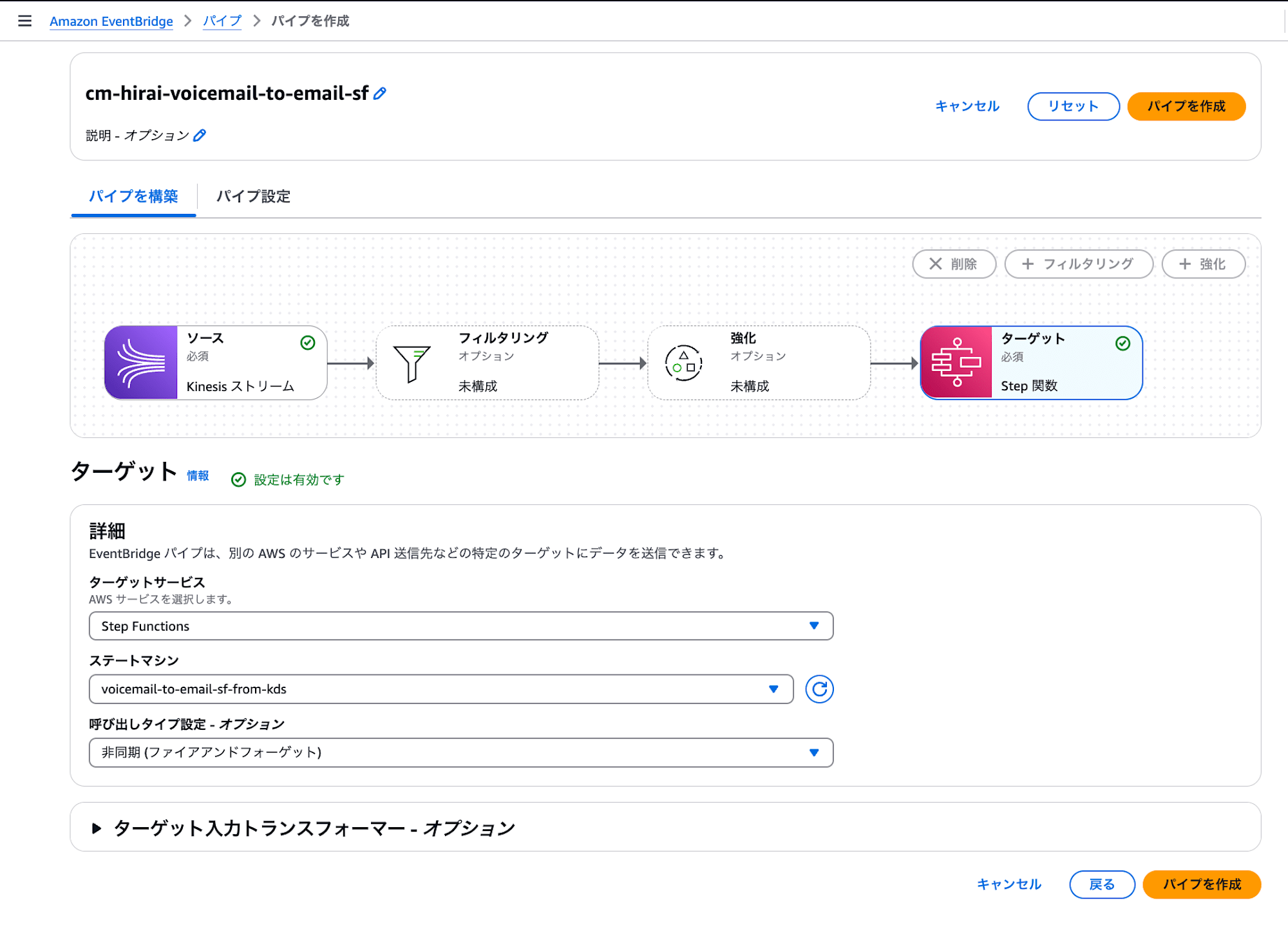
Task: Click top パイプを作成 button
Action: tap(1186, 106)
